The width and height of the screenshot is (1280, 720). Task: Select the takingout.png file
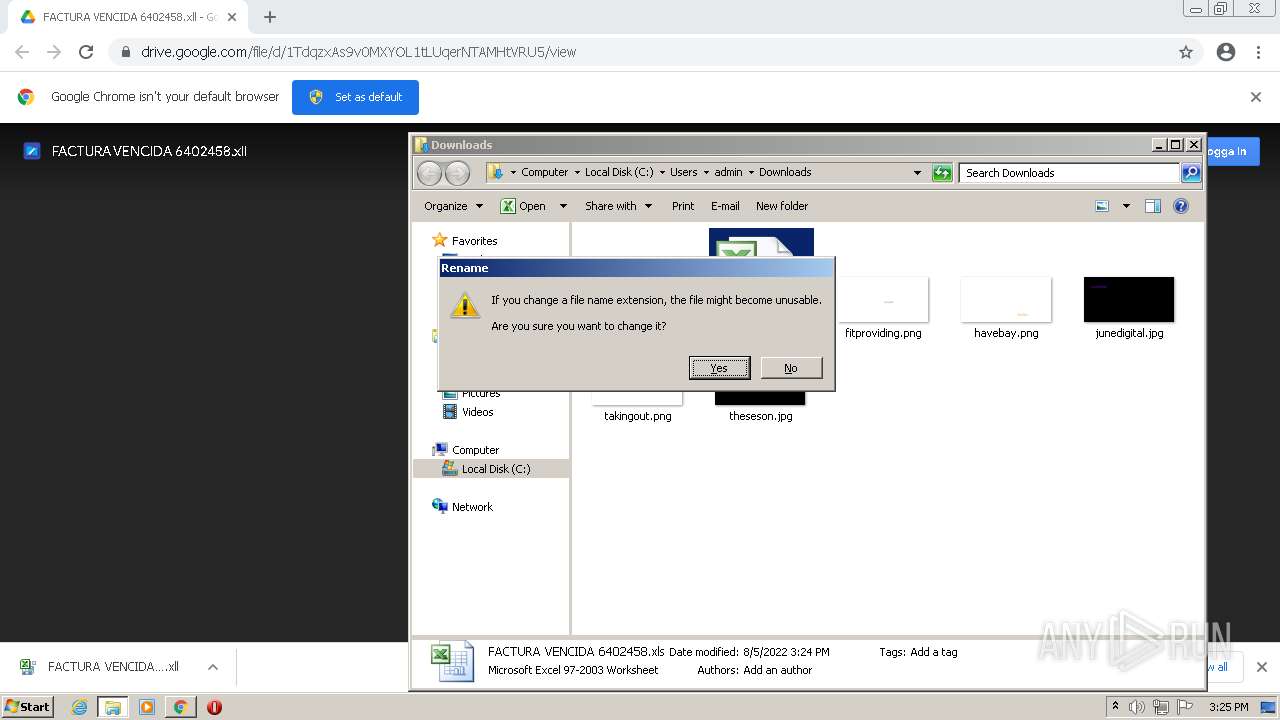click(x=638, y=416)
